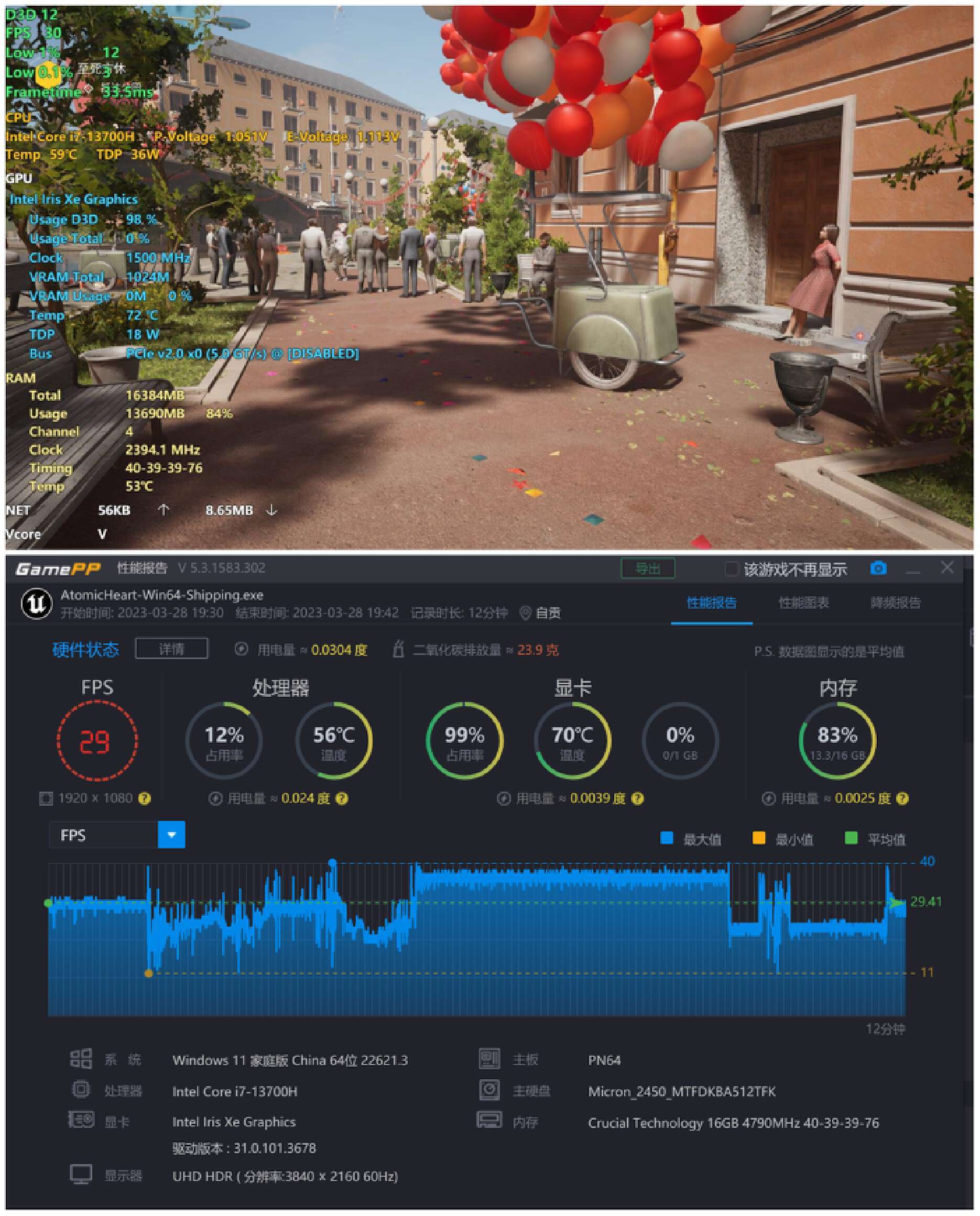Viewport: 980px width, 1216px height.
Task: Click the V 5.3.1583.302 version text
Action: click(x=222, y=568)
